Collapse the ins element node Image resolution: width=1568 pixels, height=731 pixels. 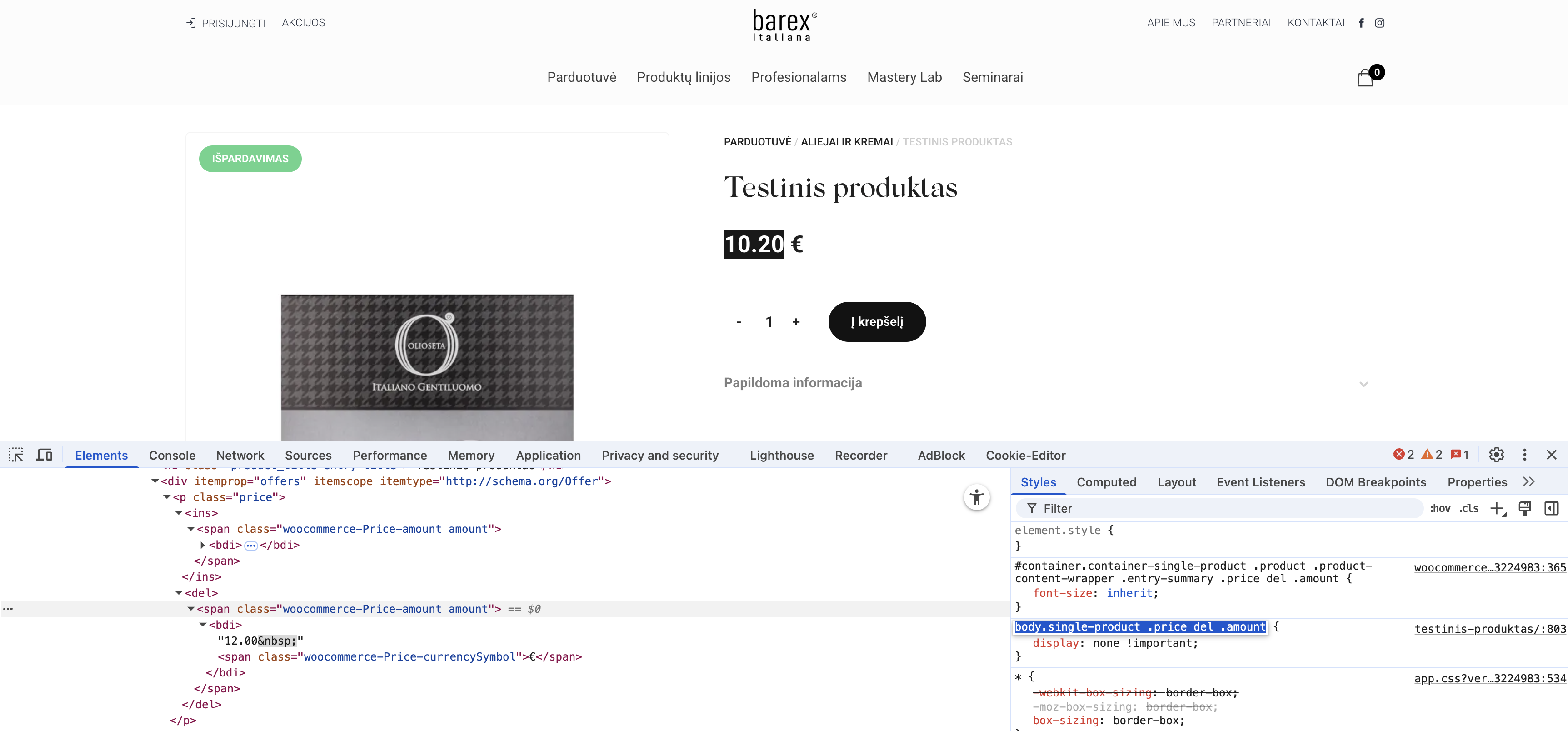(179, 513)
